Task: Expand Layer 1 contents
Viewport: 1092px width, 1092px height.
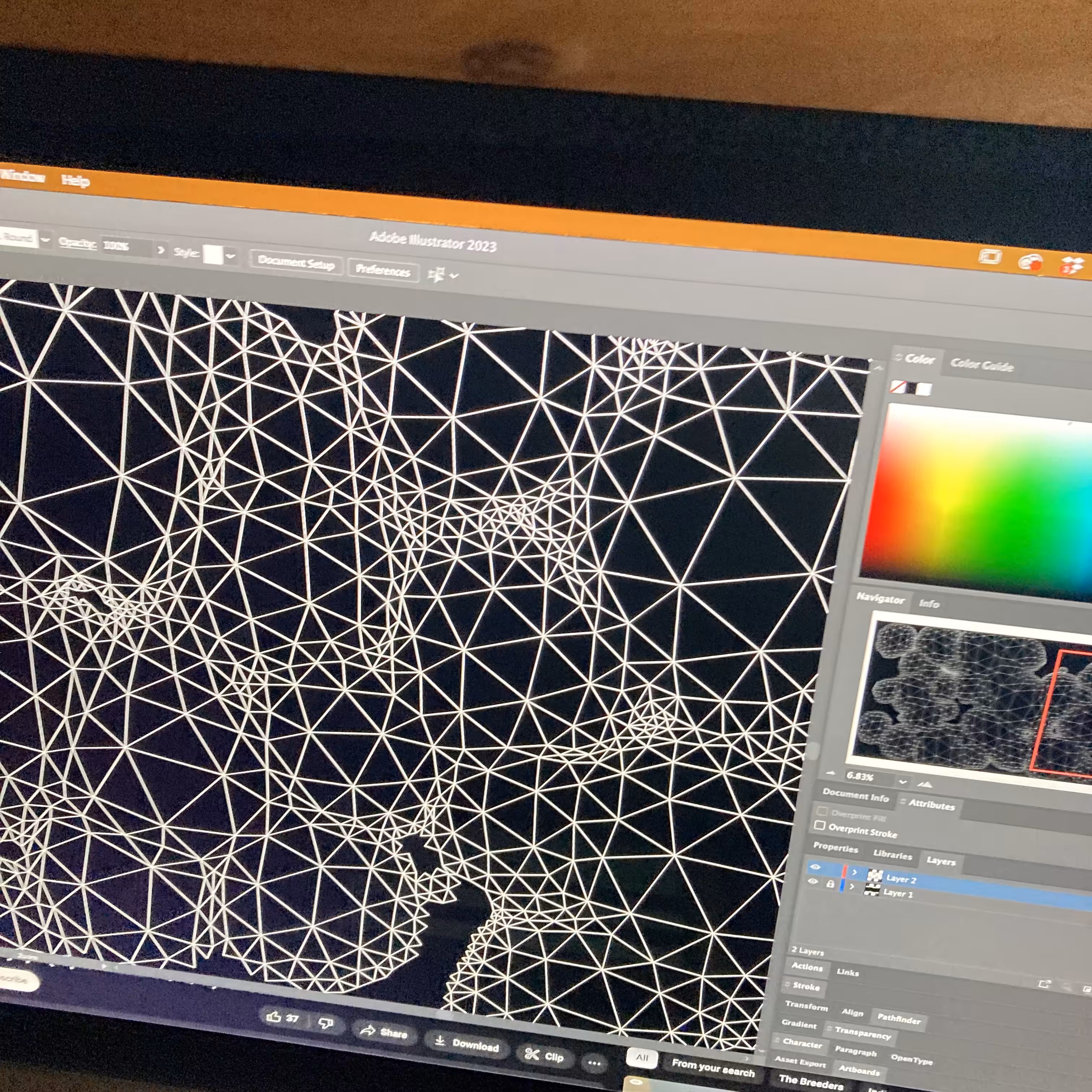Action: pos(852,887)
